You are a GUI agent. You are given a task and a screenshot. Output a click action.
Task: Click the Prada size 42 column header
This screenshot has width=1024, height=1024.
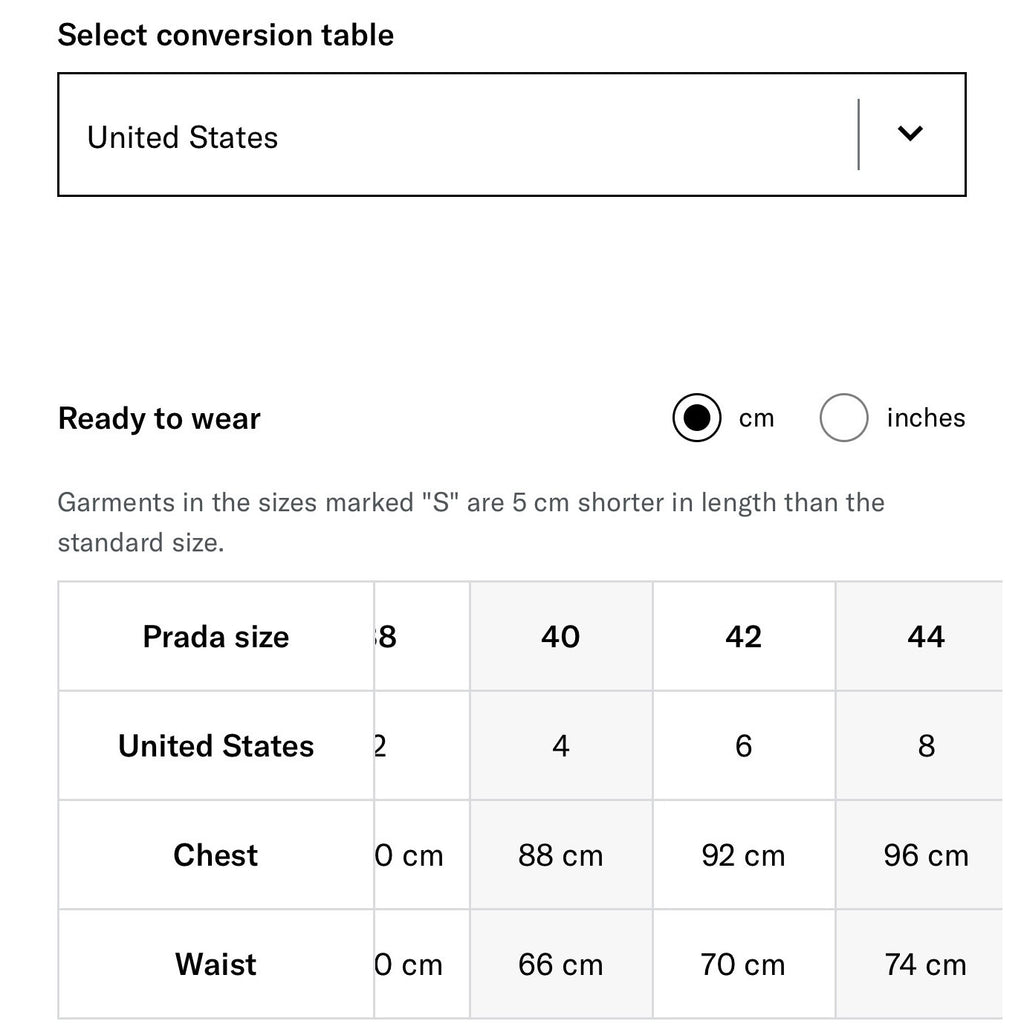click(x=744, y=636)
